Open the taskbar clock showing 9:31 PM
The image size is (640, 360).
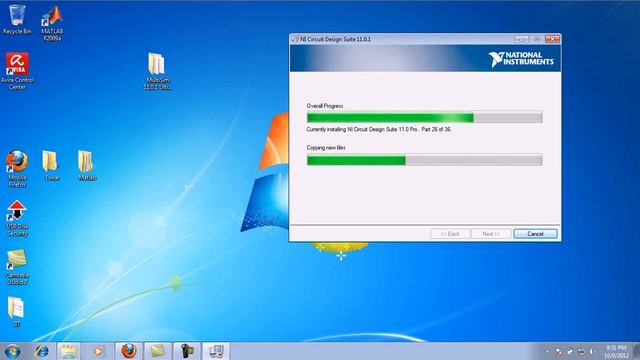point(616,351)
